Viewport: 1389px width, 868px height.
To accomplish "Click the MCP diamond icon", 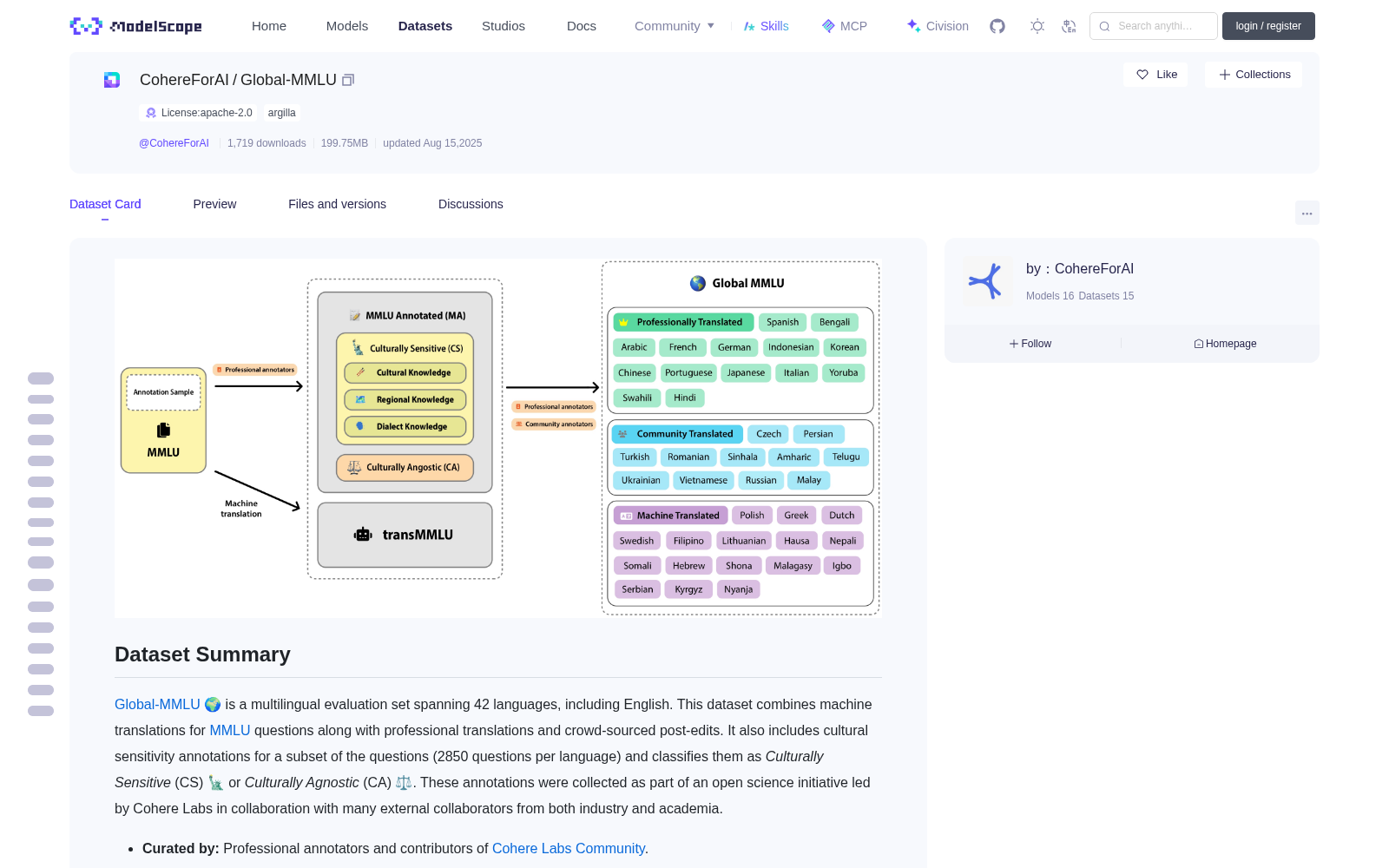I will point(828,26).
